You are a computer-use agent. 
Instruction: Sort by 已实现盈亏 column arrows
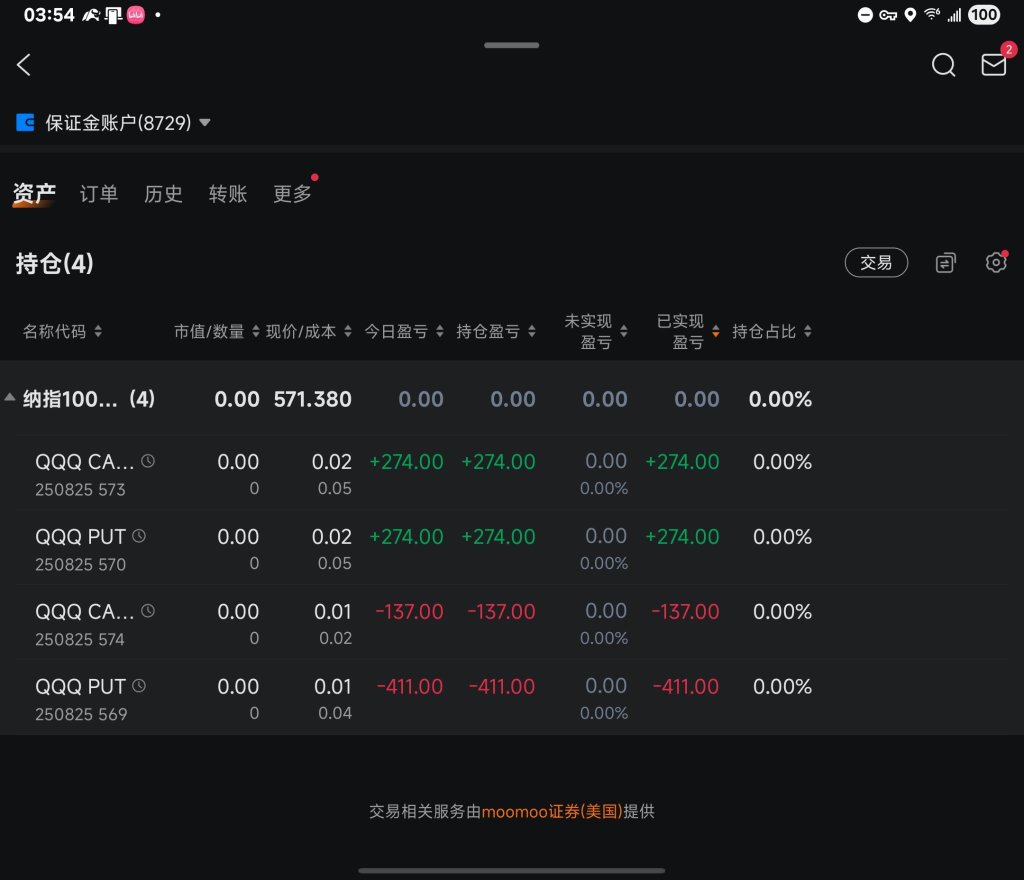(x=716, y=331)
